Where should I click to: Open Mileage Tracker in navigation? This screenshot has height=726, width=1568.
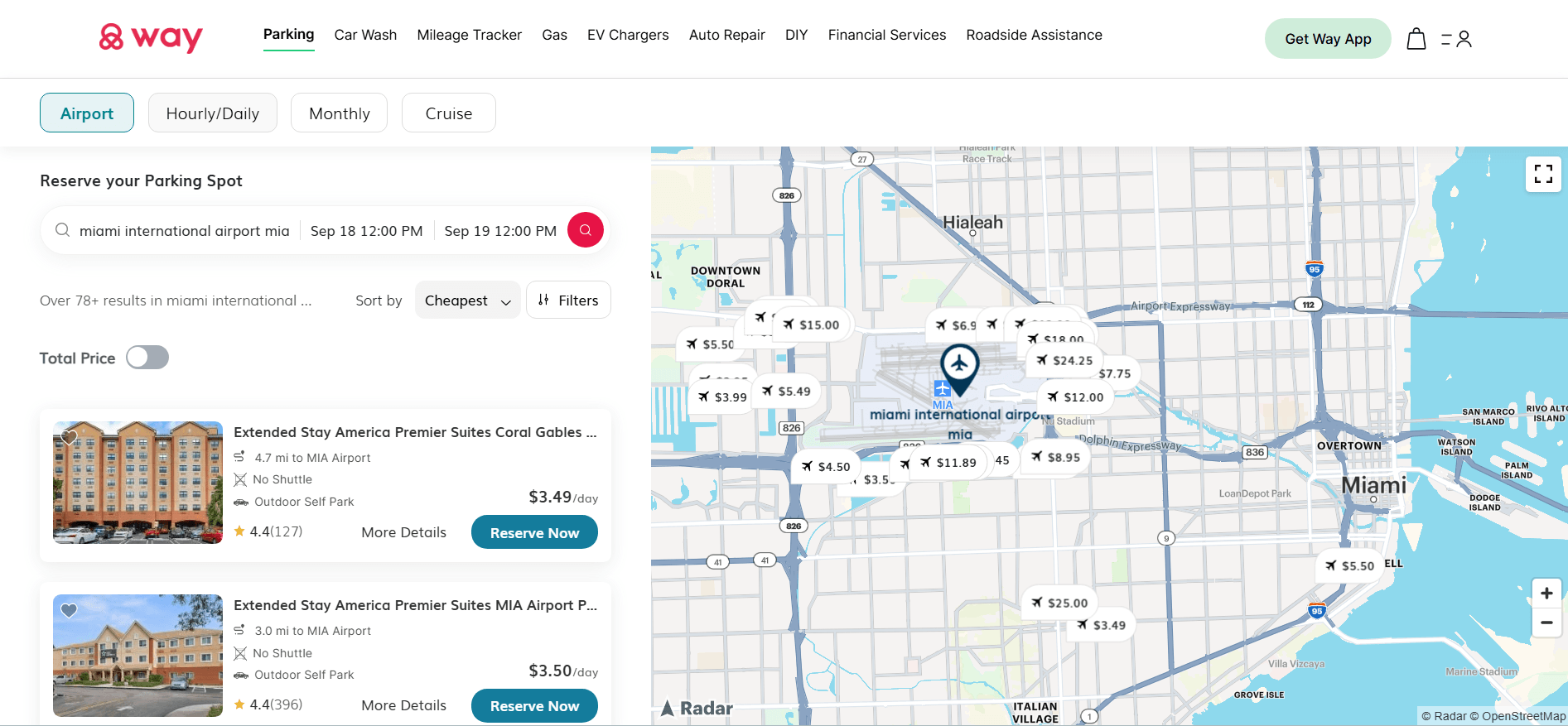point(469,35)
